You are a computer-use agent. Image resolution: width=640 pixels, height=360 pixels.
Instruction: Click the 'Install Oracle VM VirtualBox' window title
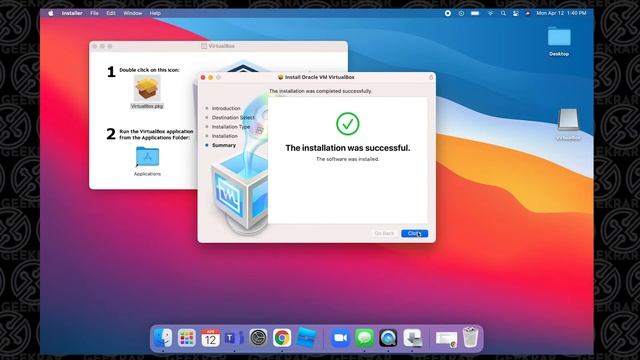[x=320, y=77]
